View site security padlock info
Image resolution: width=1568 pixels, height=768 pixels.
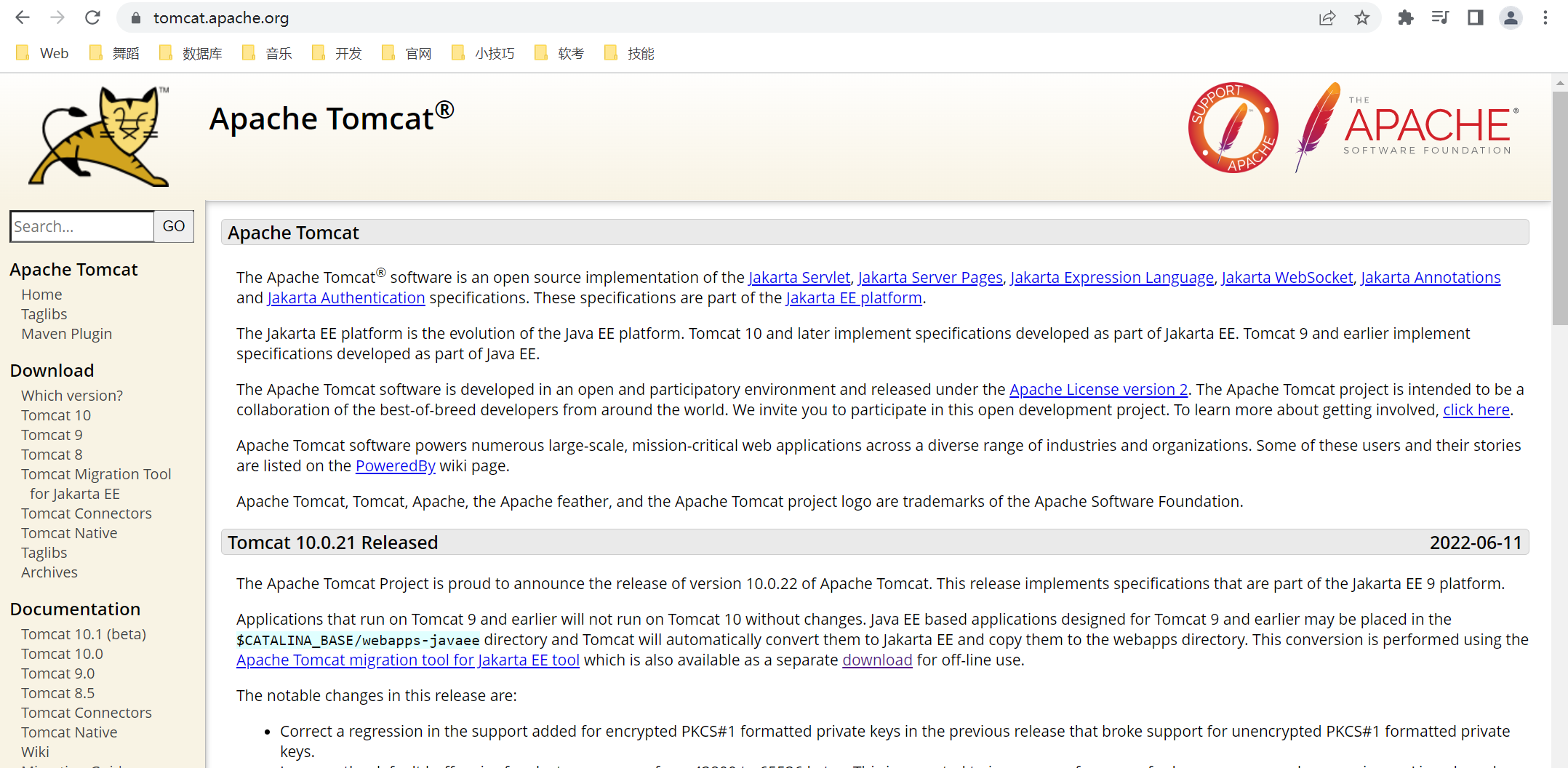[135, 18]
